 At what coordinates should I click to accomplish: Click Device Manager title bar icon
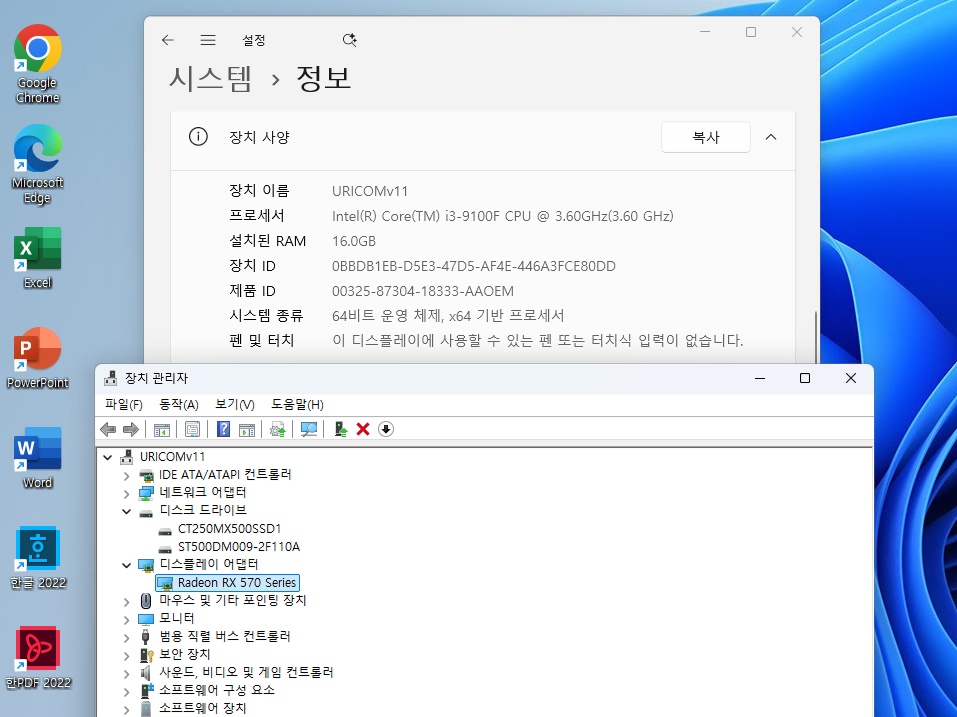[110, 378]
